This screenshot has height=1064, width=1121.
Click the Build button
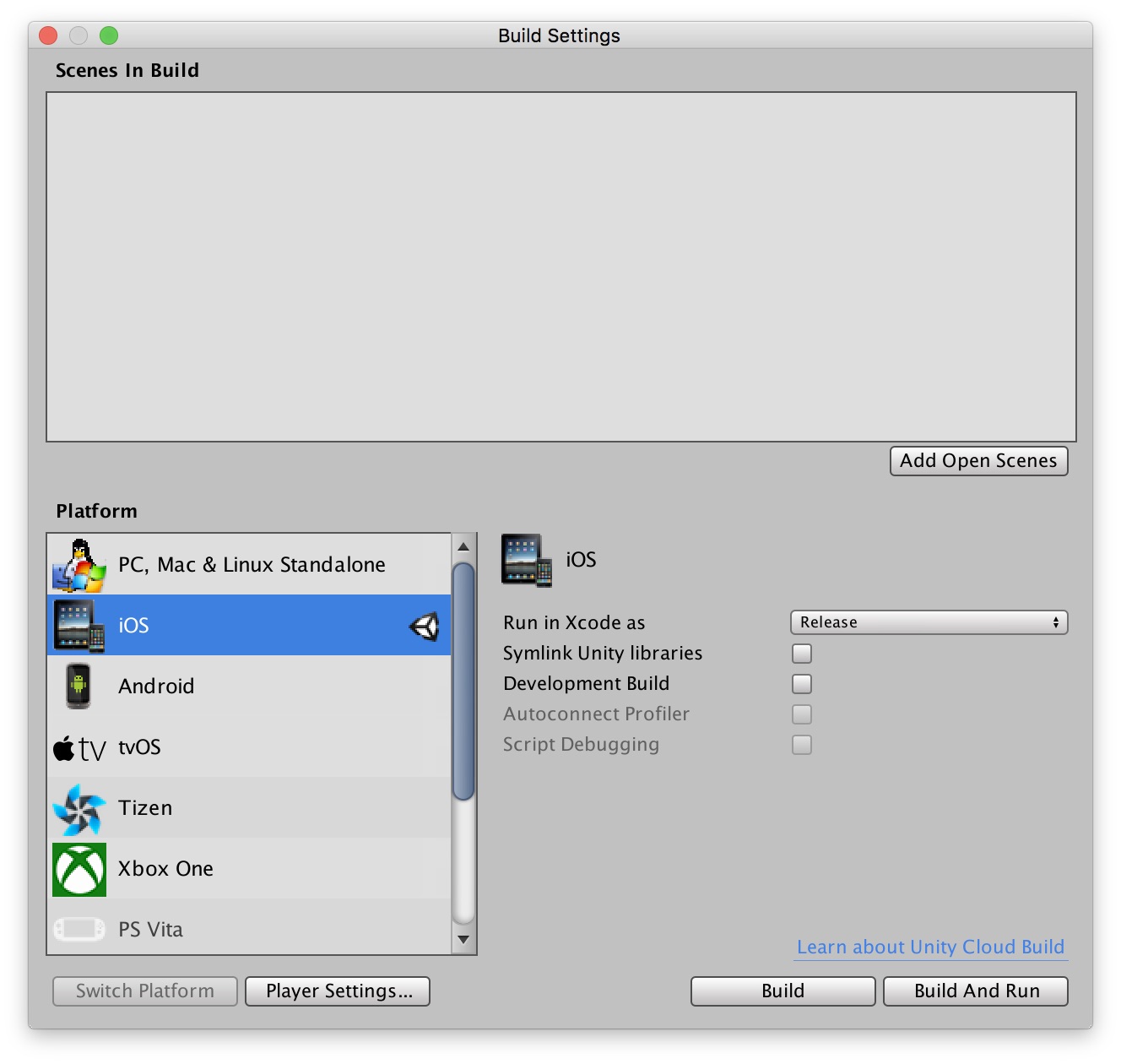coord(782,991)
